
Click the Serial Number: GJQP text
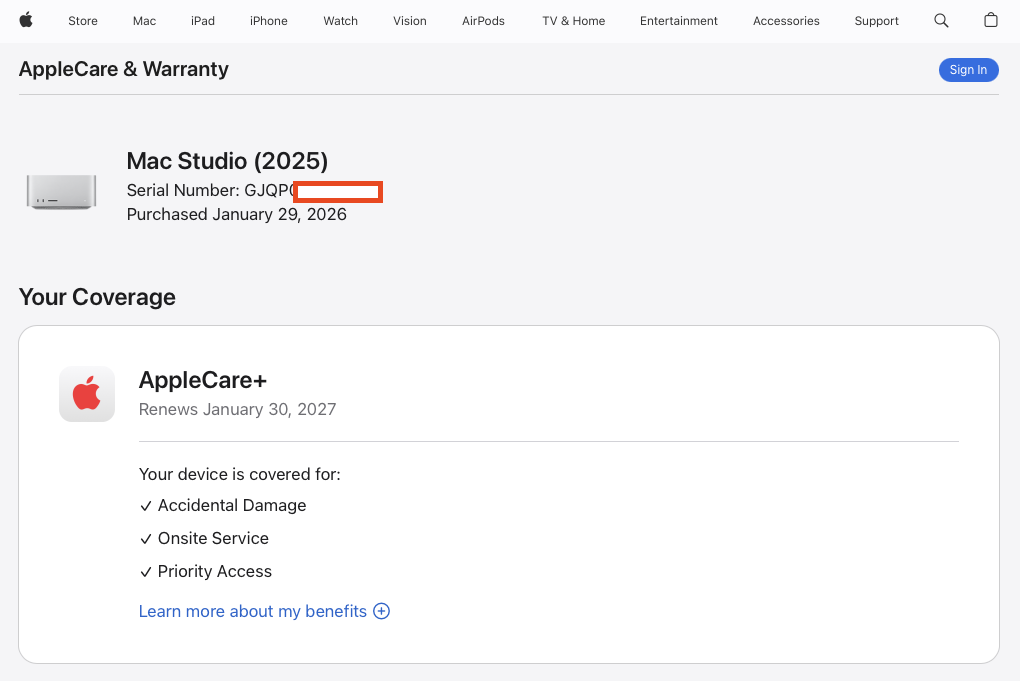pyautogui.click(x=208, y=191)
